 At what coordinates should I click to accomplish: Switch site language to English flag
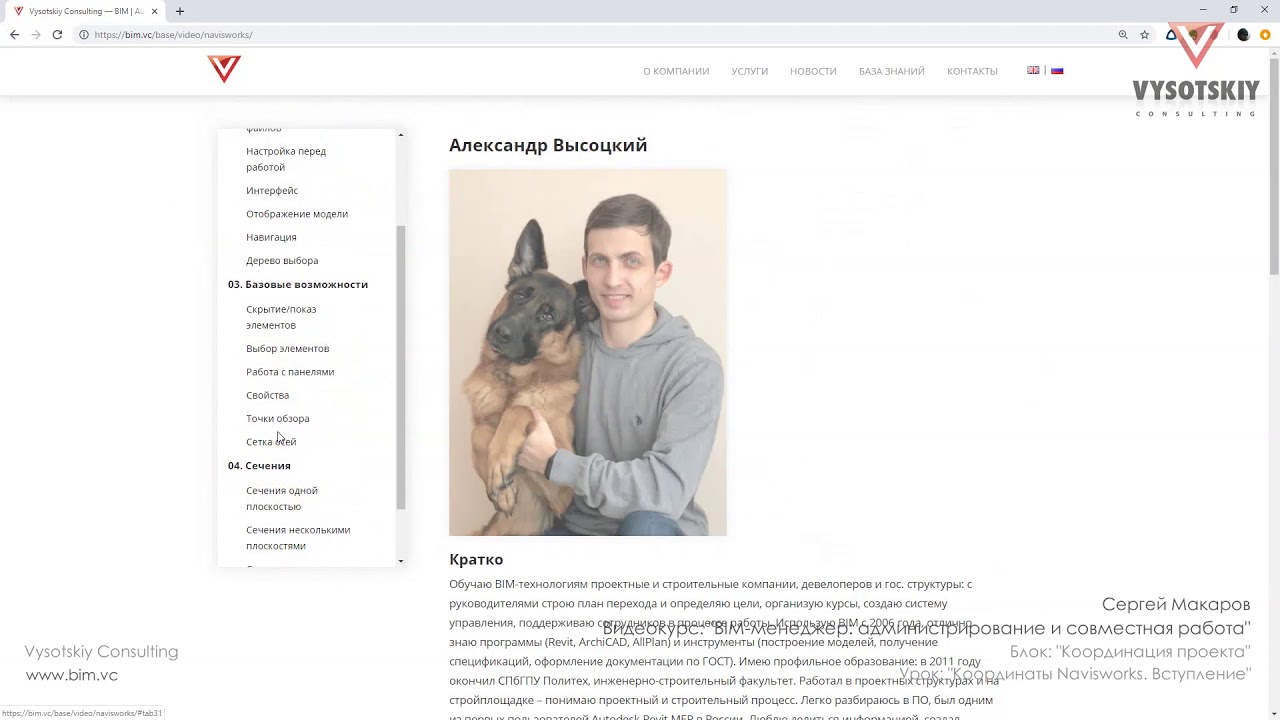[1033, 70]
